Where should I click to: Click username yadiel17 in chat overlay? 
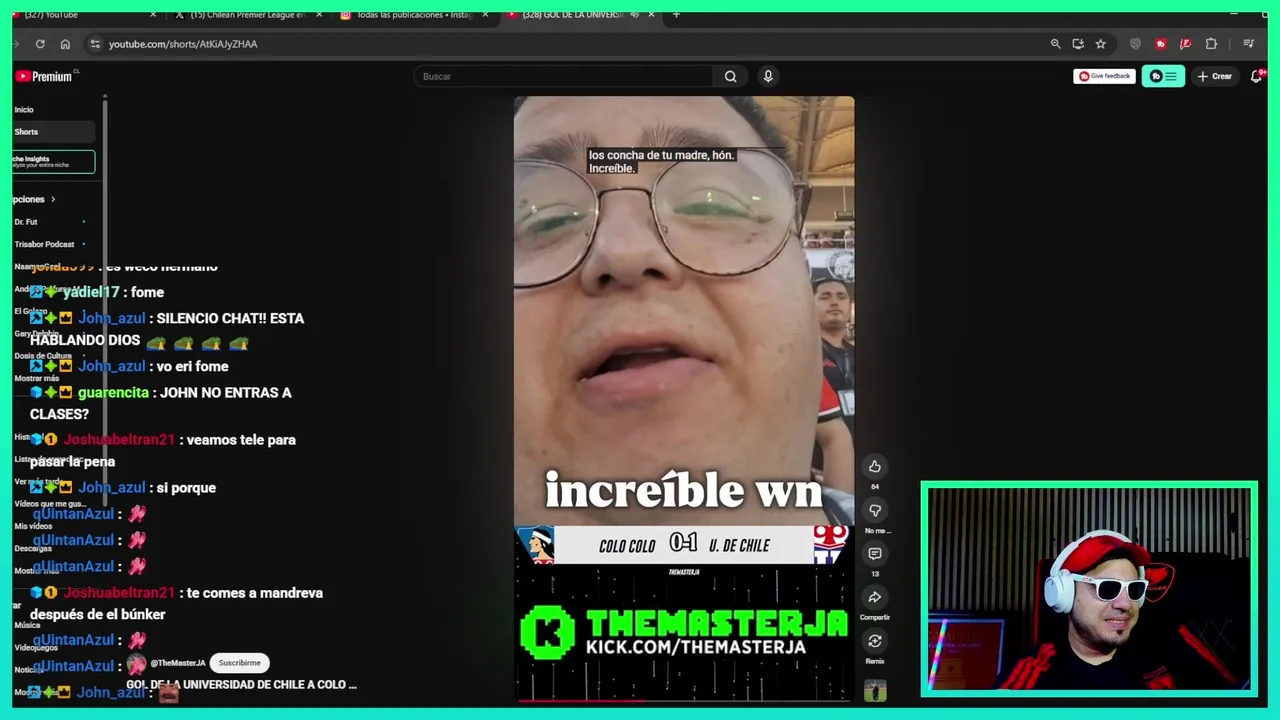coord(91,292)
